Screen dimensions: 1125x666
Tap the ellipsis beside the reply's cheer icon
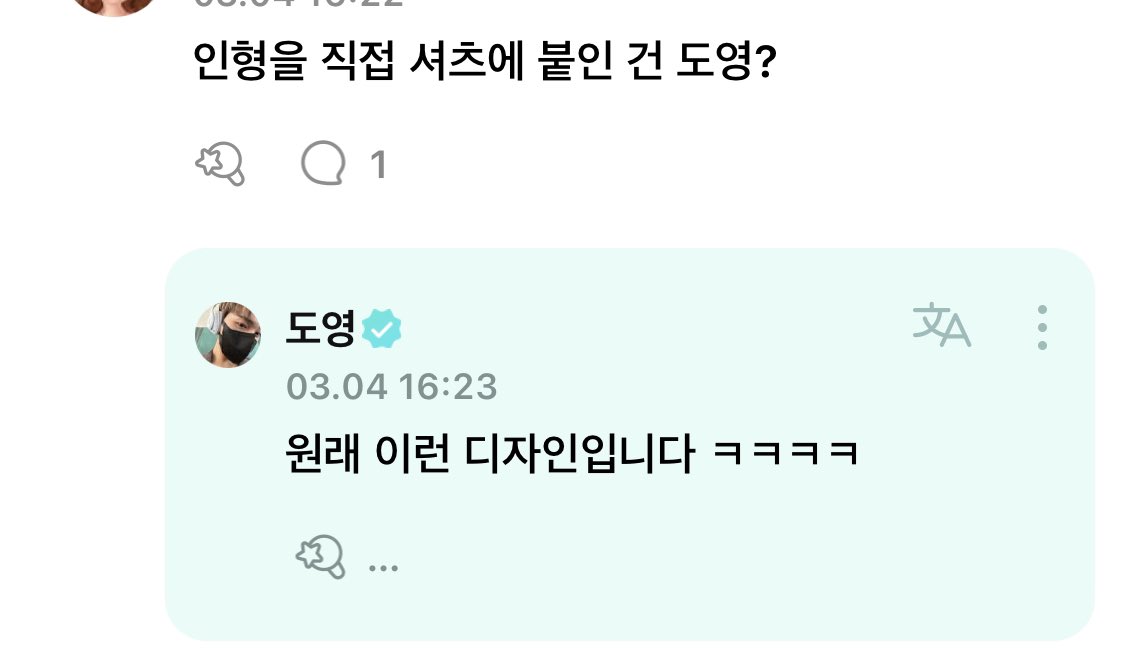pyautogui.click(x=383, y=568)
